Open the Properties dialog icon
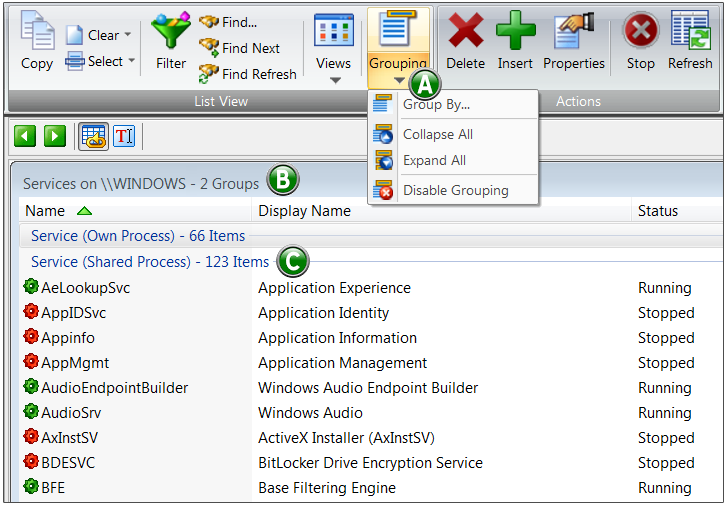Image resolution: width=728 pixels, height=507 pixels. pos(574,32)
